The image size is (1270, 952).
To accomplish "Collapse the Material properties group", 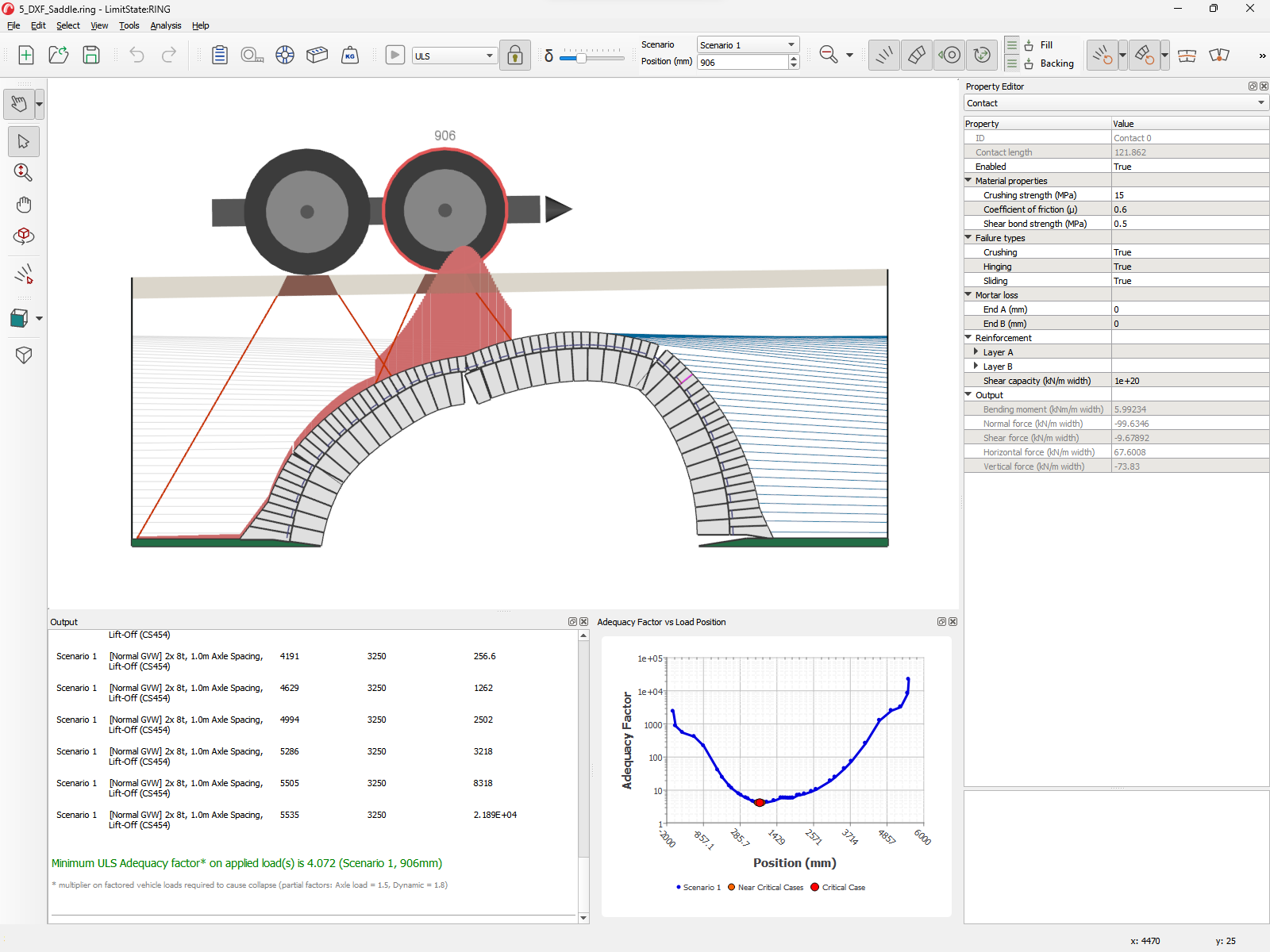I will pyautogui.click(x=968, y=180).
